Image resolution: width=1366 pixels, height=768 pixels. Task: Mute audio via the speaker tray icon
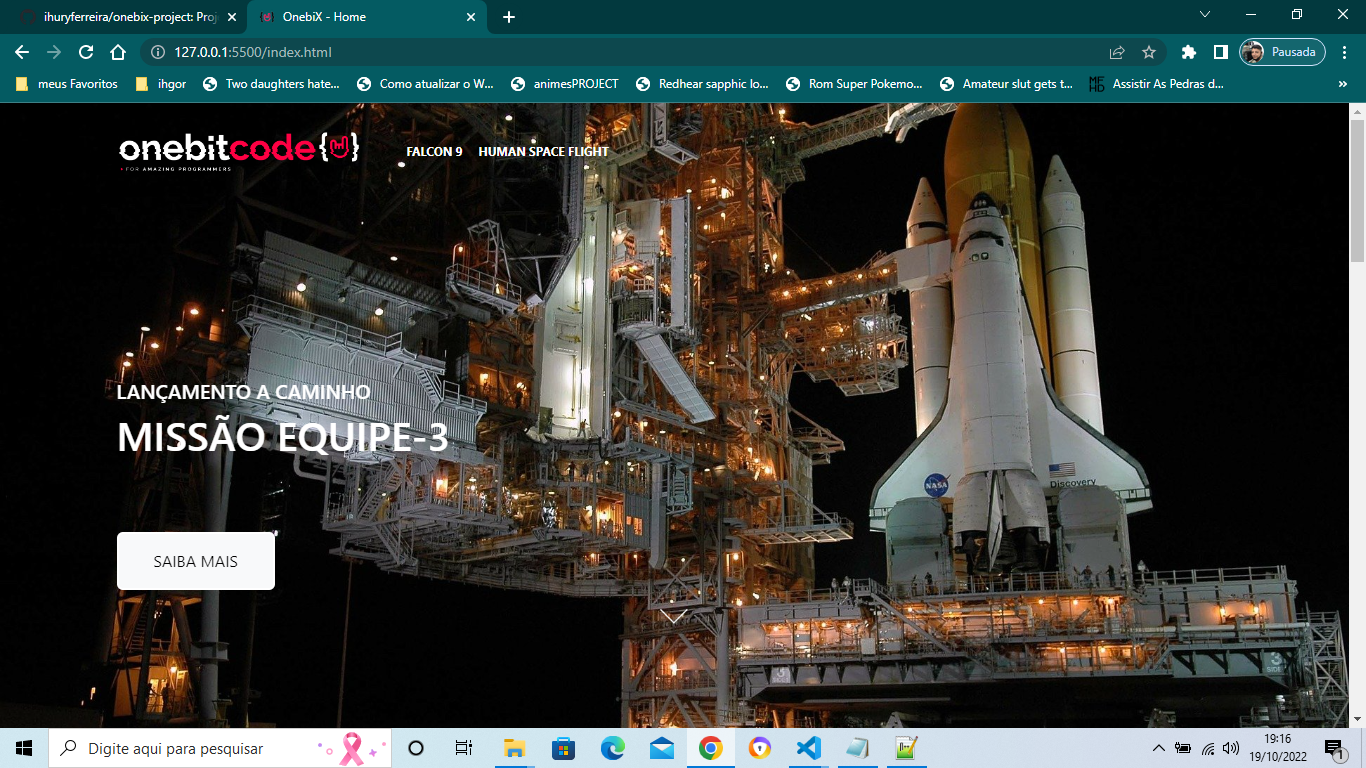1228,748
